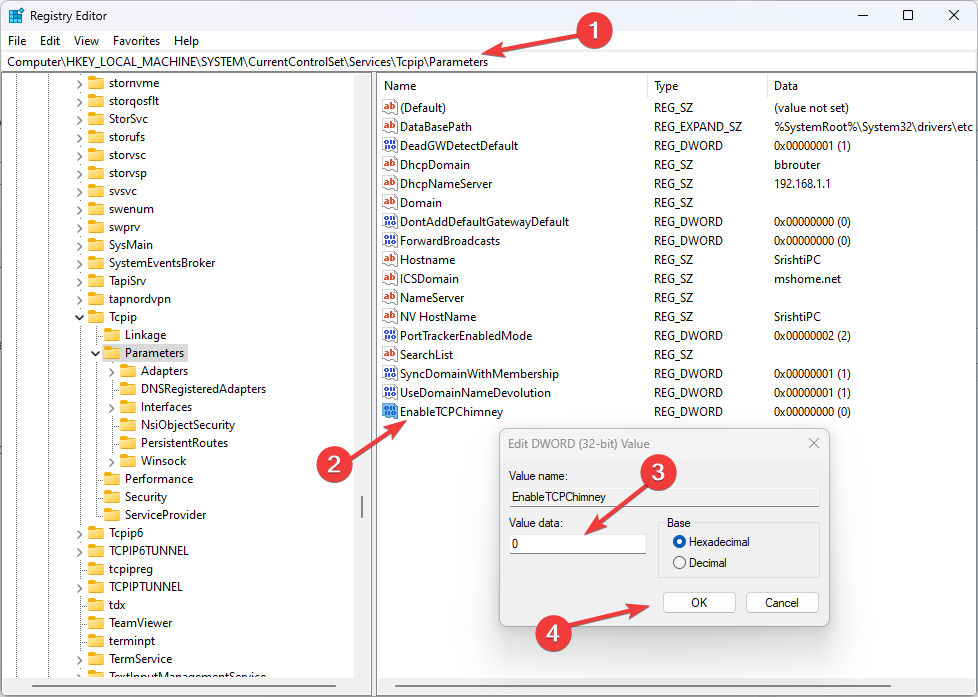Open the Edit menu
Image resolution: width=978 pixels, height=697 pixels.
point(50,41)
